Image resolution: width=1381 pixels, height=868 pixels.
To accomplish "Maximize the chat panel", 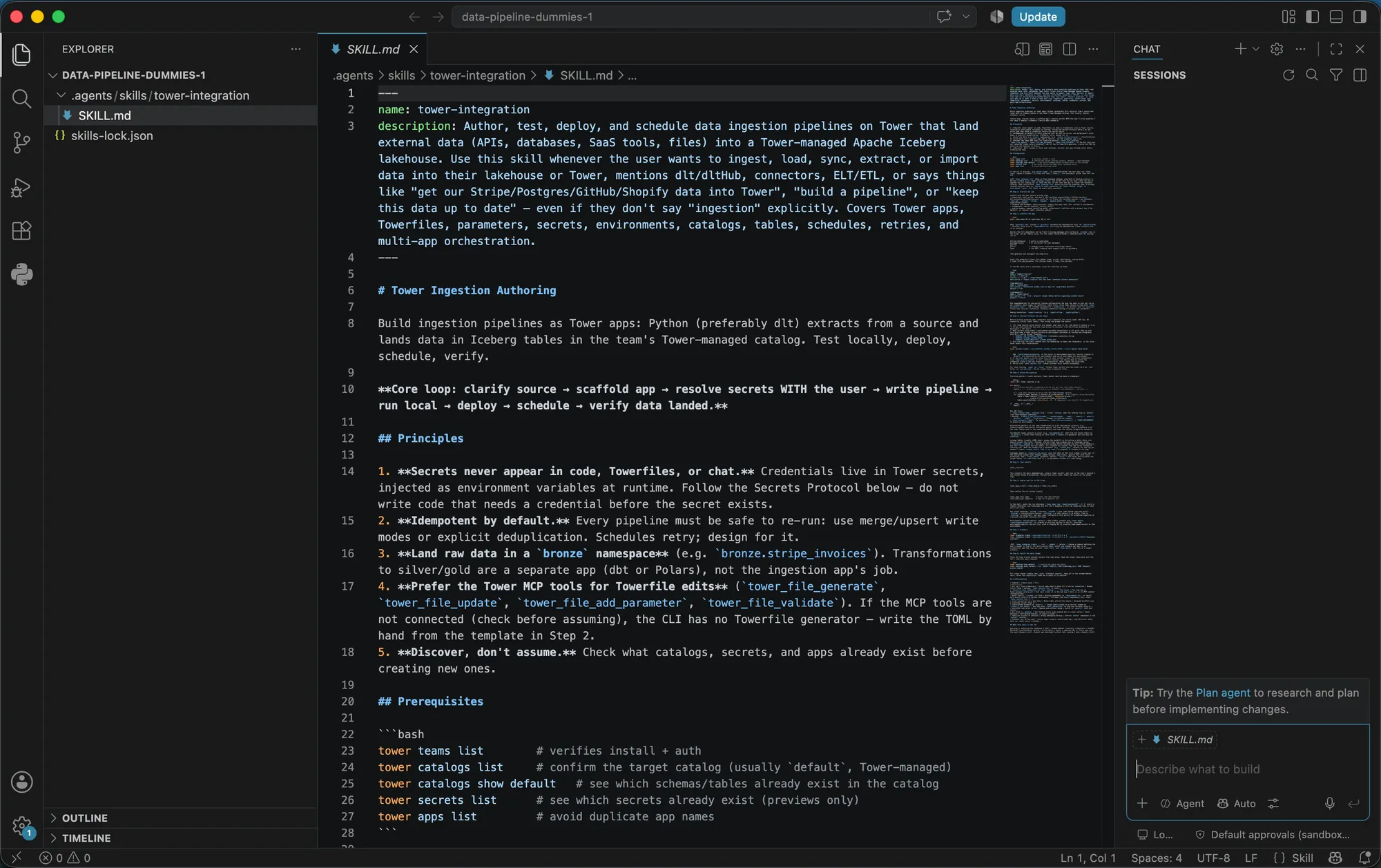I will [1336, 49].
